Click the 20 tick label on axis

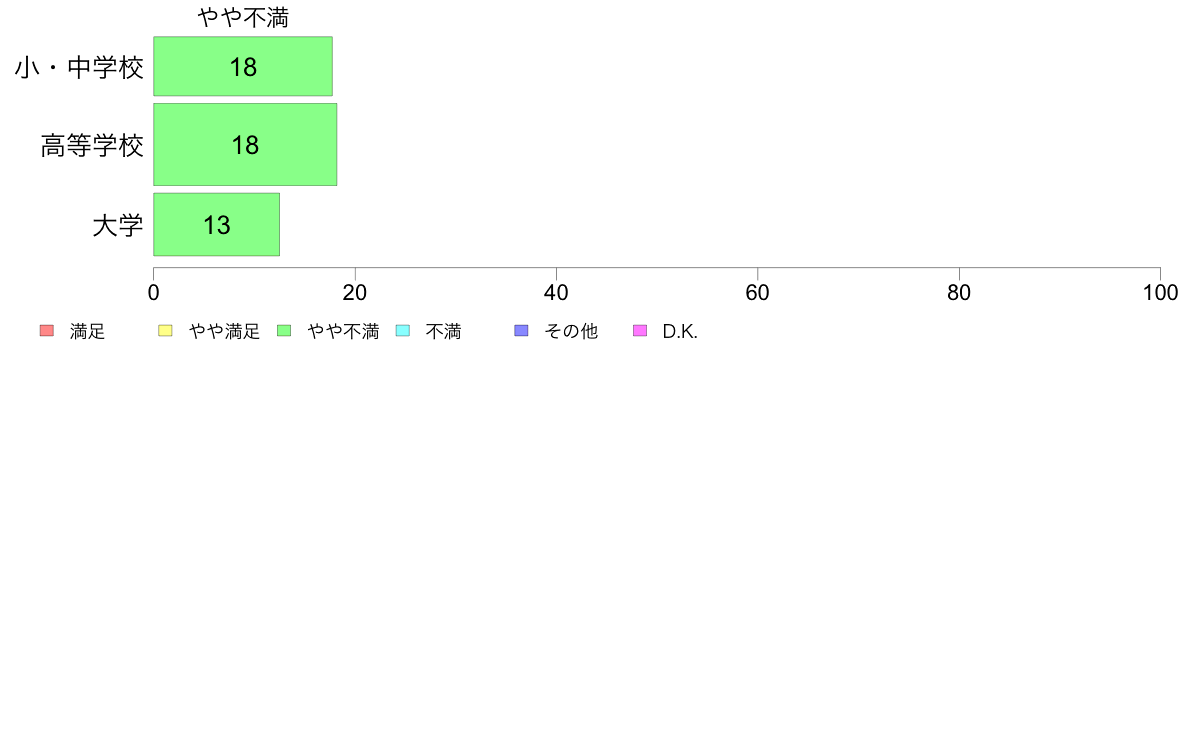tap(355, 293)
